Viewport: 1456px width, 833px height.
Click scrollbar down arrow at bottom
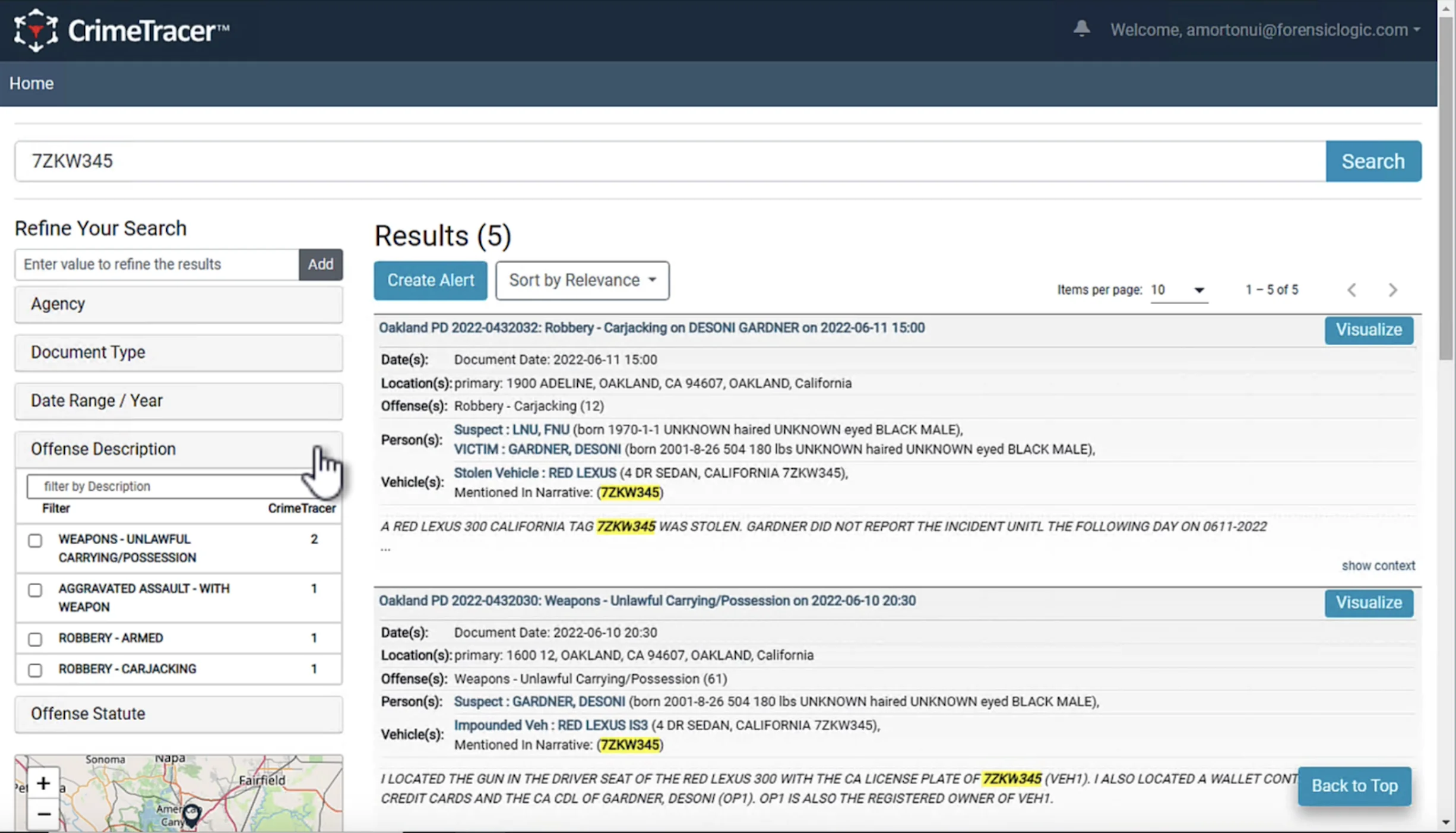(x=1446, y=823)
